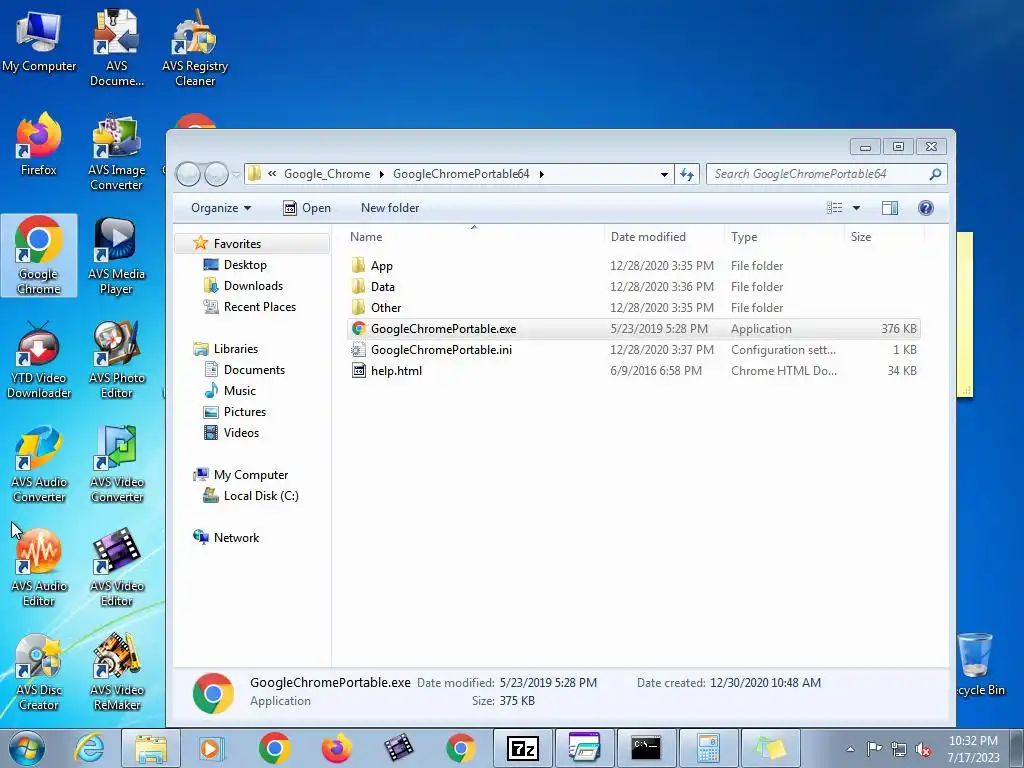The image size is (1024, 768).
Task: Click the New folder button
Action: [390, 208]
